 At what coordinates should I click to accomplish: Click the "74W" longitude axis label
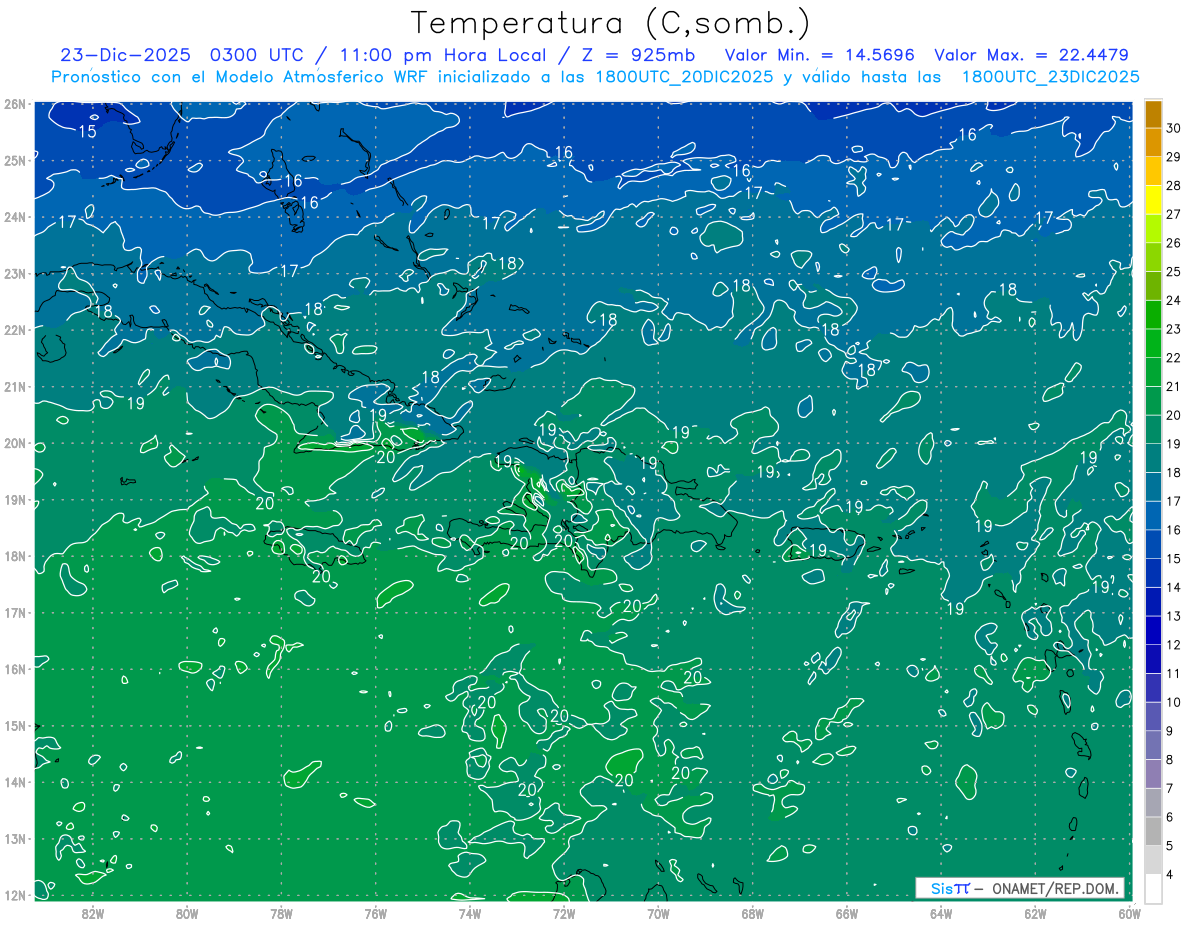470,912
